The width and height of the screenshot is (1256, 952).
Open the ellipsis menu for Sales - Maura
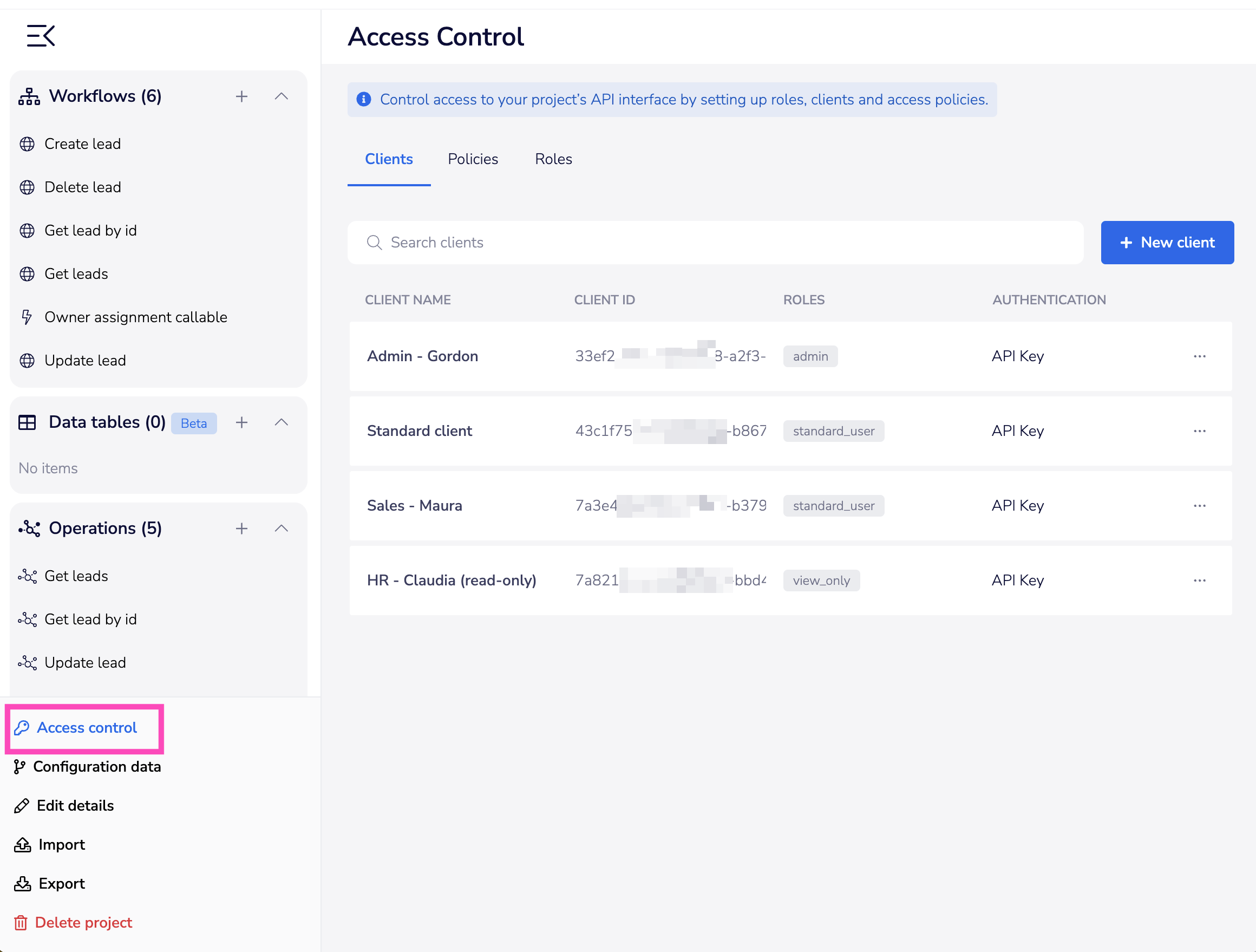tap(1199, 506)
